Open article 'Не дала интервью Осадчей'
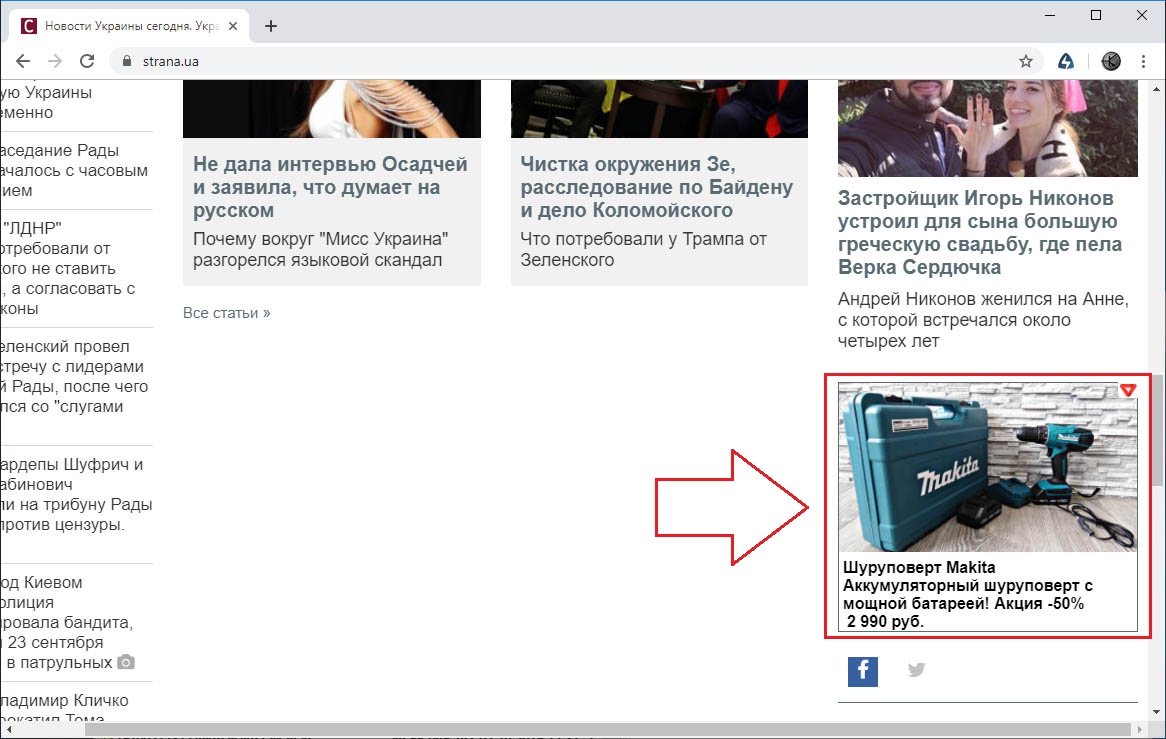 [330, 187]
